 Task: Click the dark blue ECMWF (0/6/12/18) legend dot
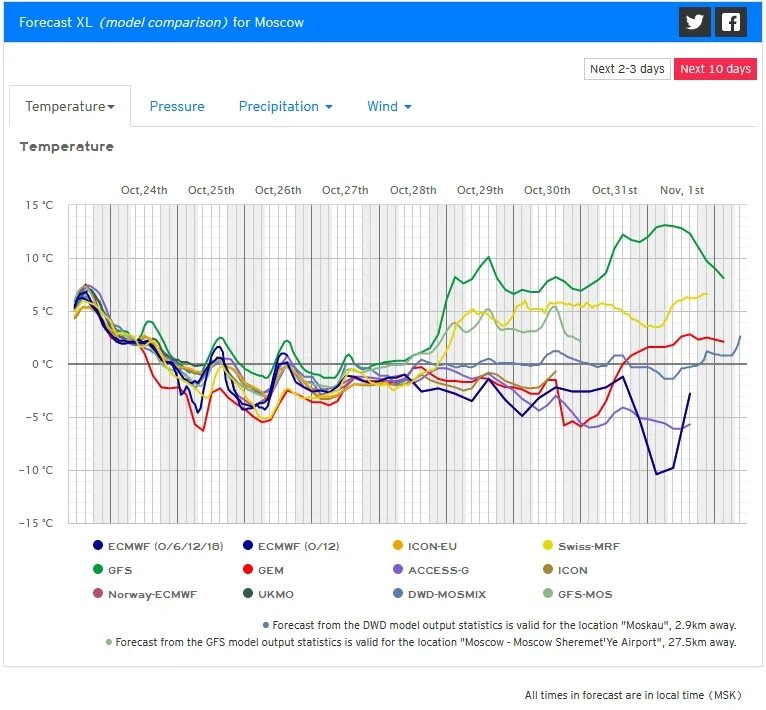pyautogui.click(x=98, y=545)
